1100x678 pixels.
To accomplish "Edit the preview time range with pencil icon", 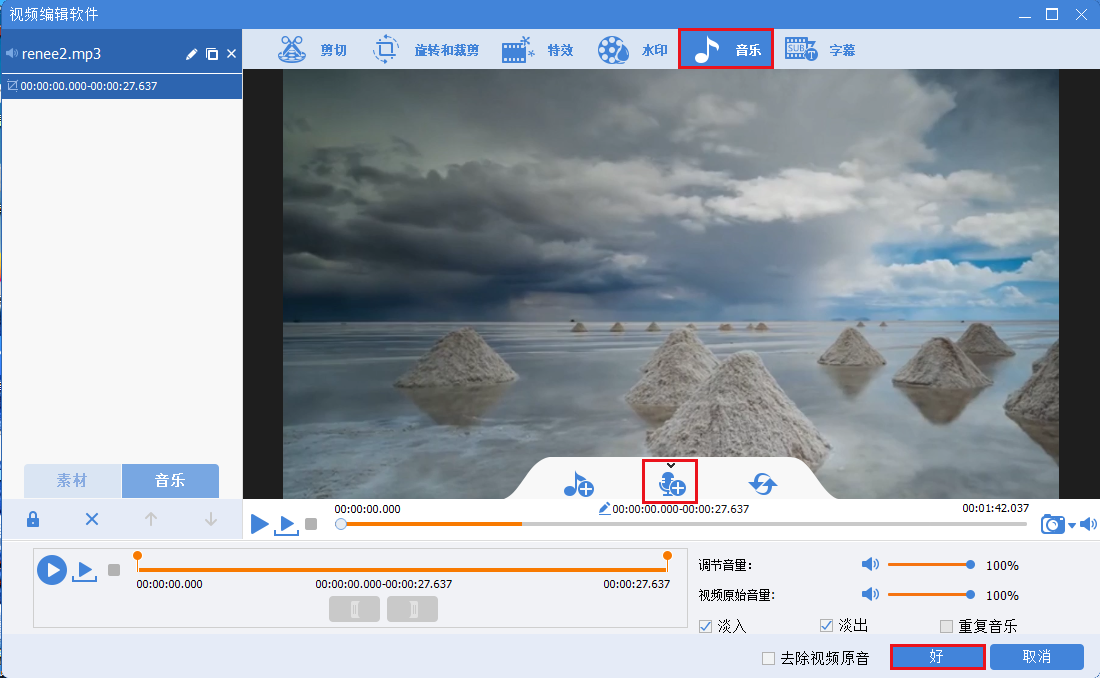I will pos(604,509).
